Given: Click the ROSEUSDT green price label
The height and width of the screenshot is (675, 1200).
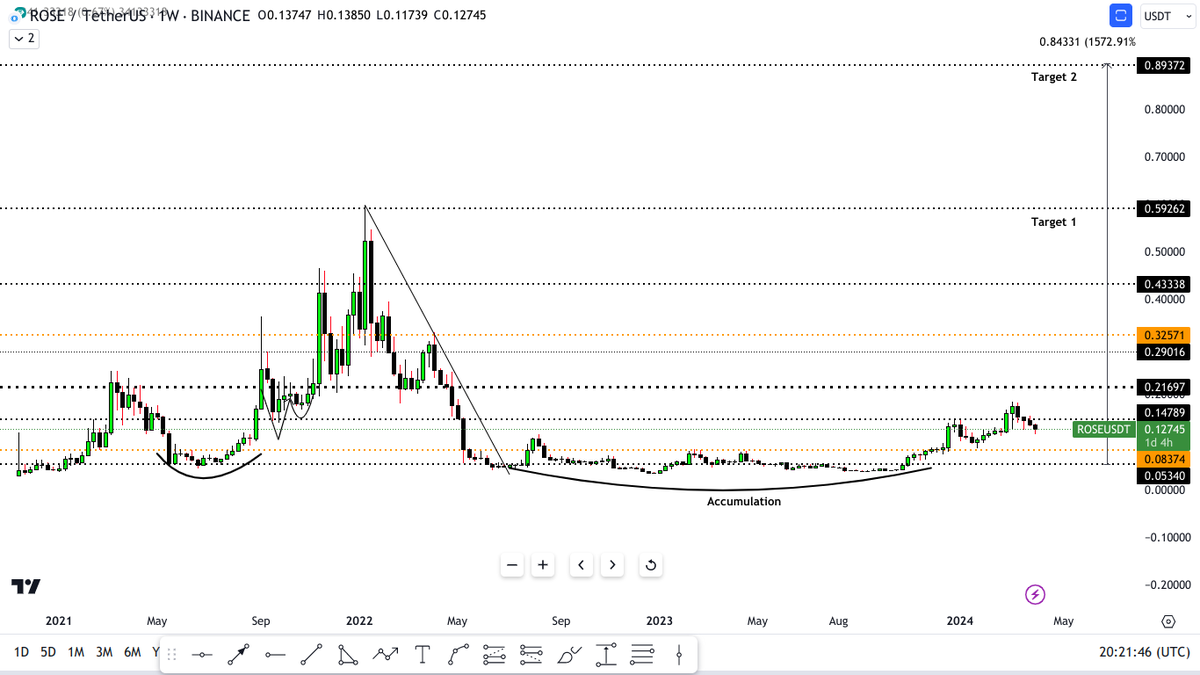Looking at the screenshot, I should pyautogui.click(x=1103, y=429).
